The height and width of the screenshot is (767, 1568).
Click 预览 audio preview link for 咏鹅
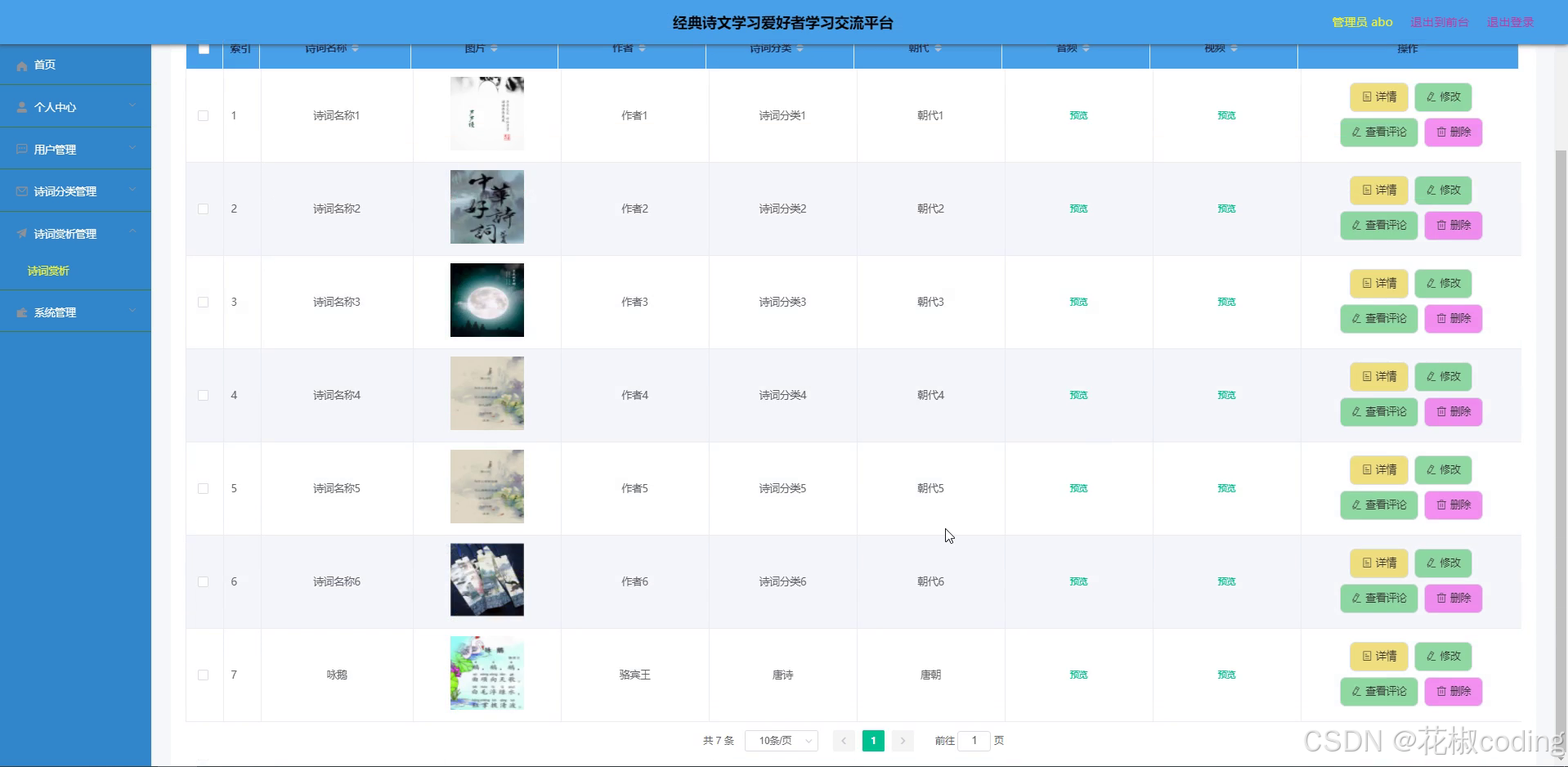point(1077,675)
